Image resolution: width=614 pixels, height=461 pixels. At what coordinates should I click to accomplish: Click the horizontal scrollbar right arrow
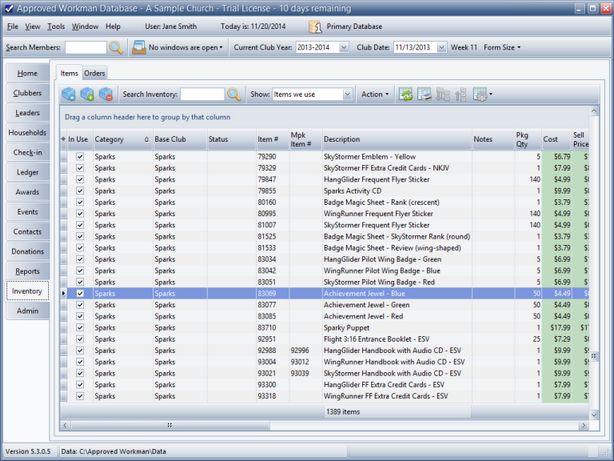tap(583, 425)
